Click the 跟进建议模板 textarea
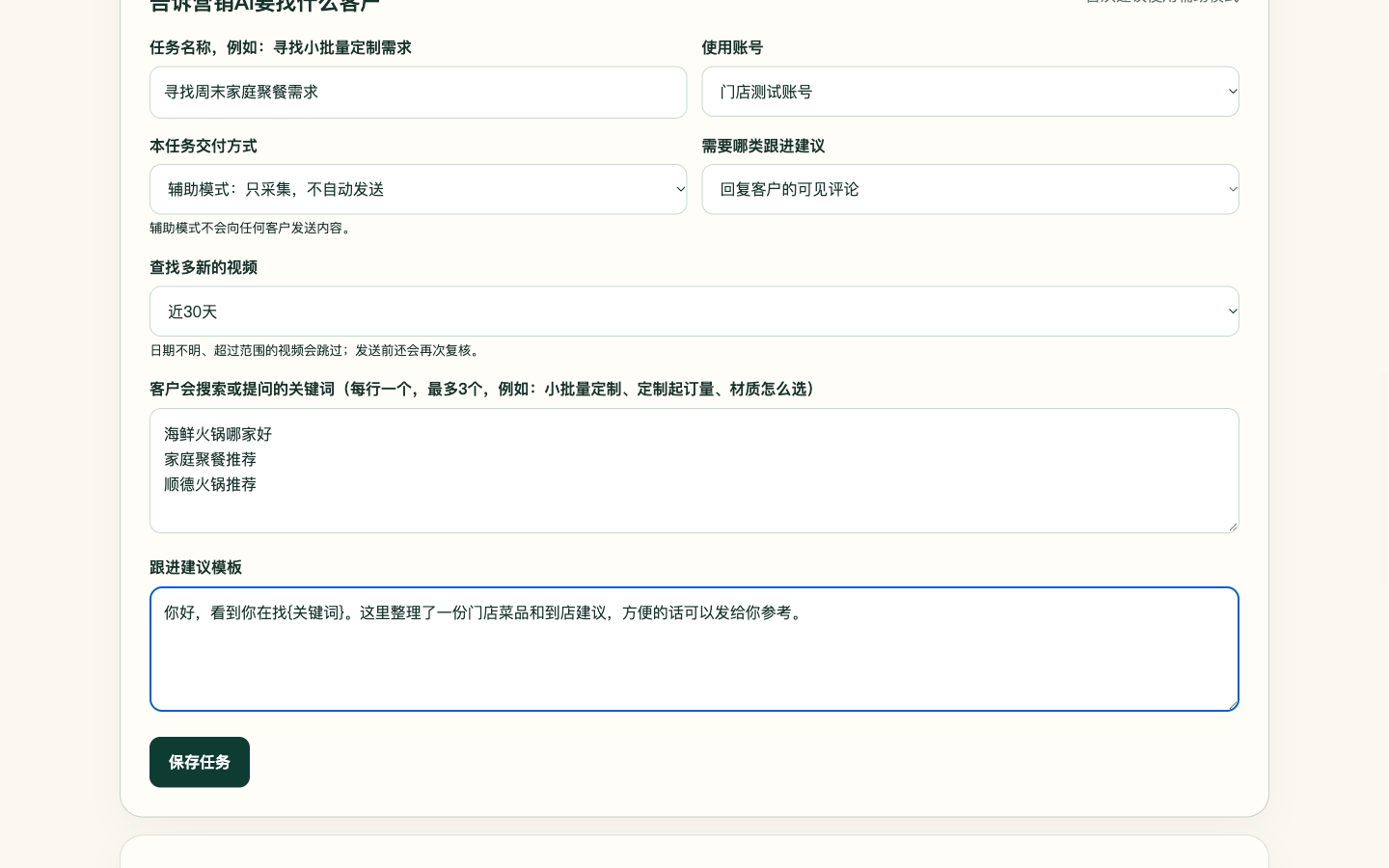 (x=694, y=649)
